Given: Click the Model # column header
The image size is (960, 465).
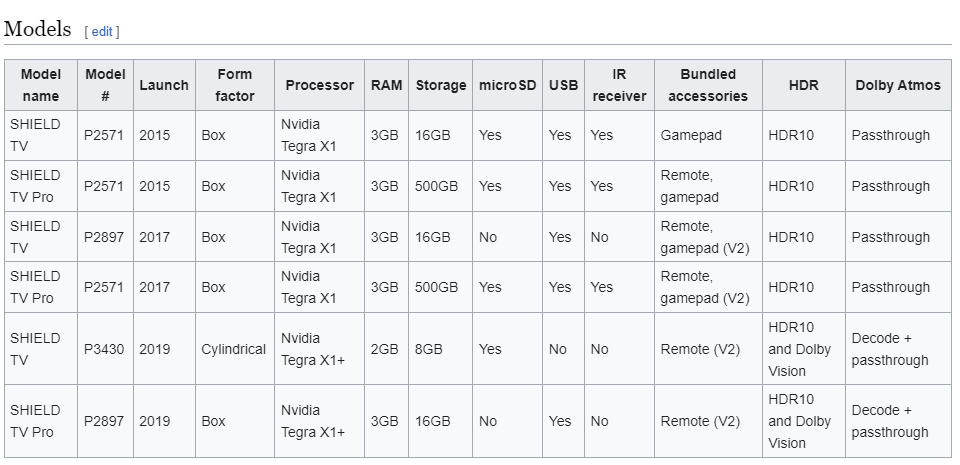Looking at the screenshot, I should [x=105, y=85].
